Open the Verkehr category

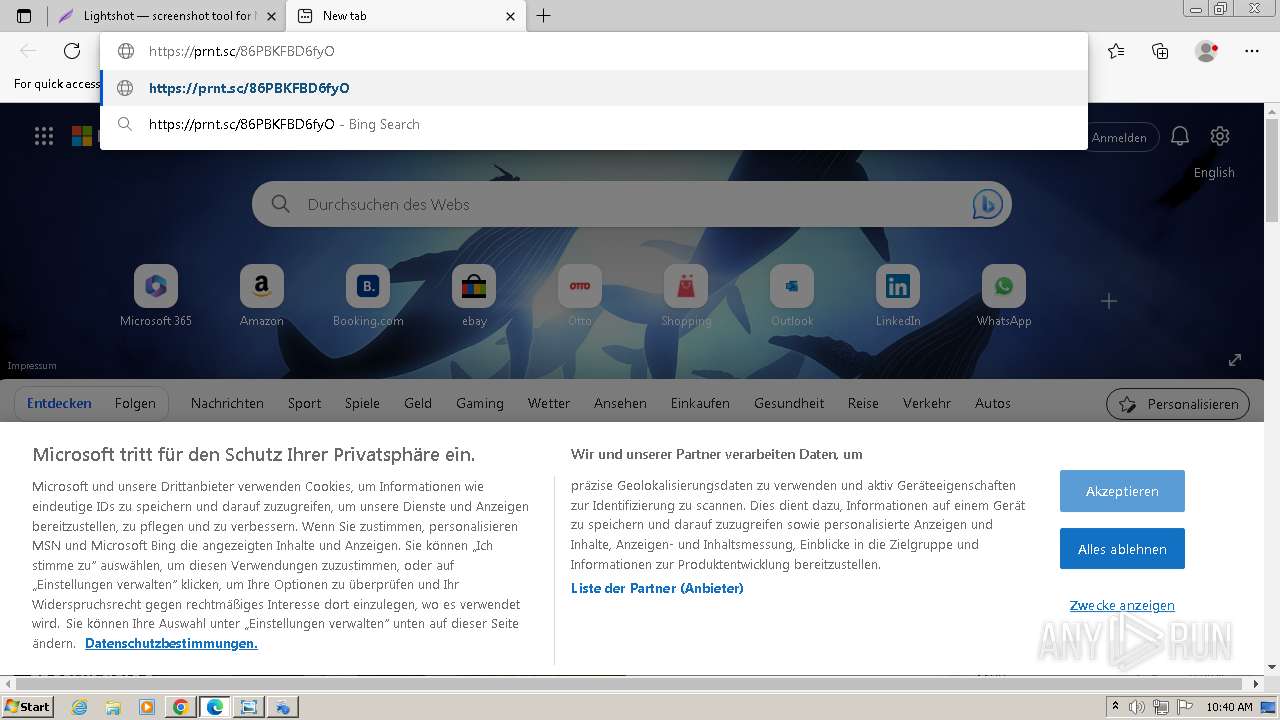[927, 403]
